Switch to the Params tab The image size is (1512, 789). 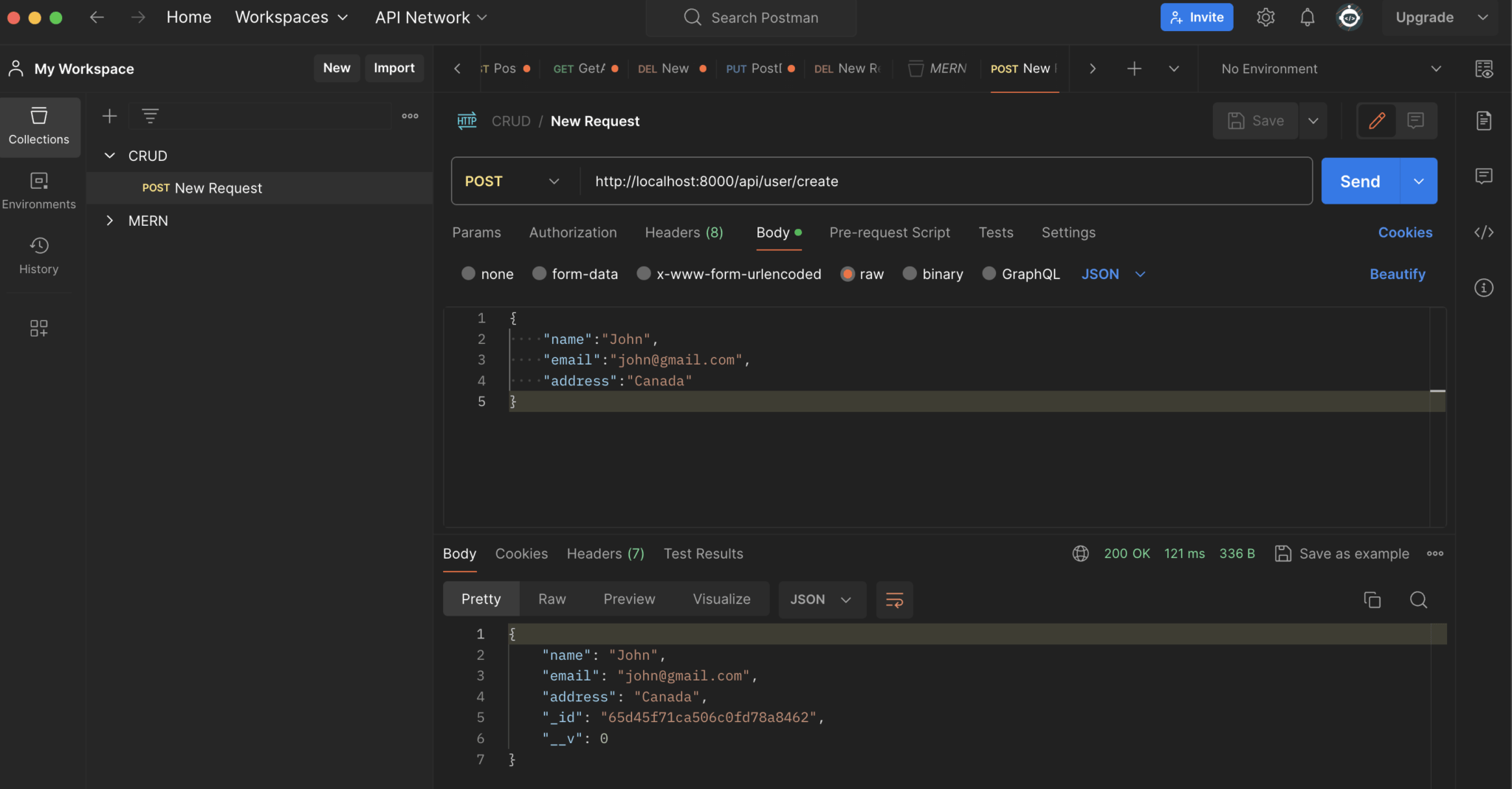(476, 232)
